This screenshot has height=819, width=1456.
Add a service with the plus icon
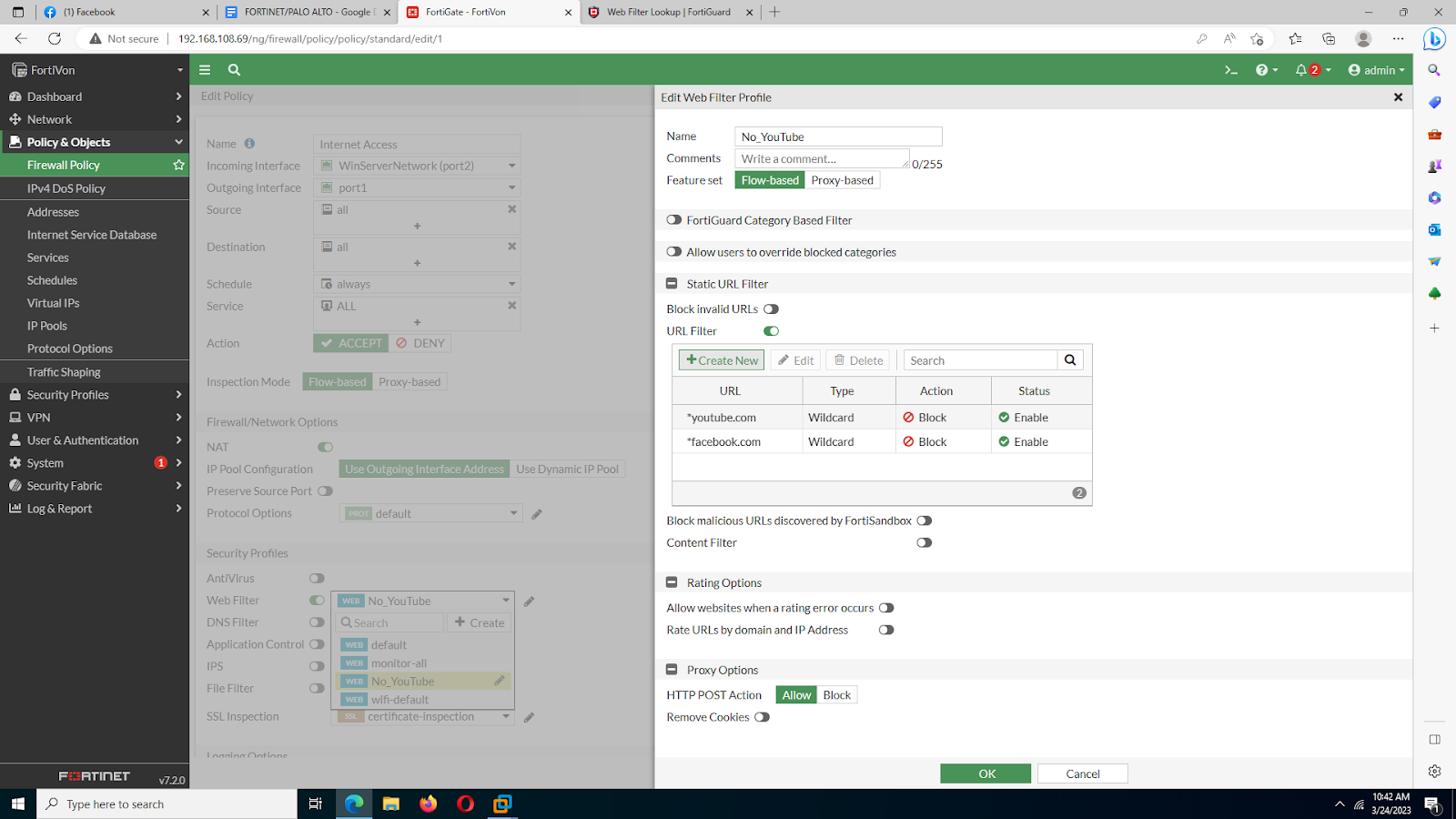tap(417, 322)
